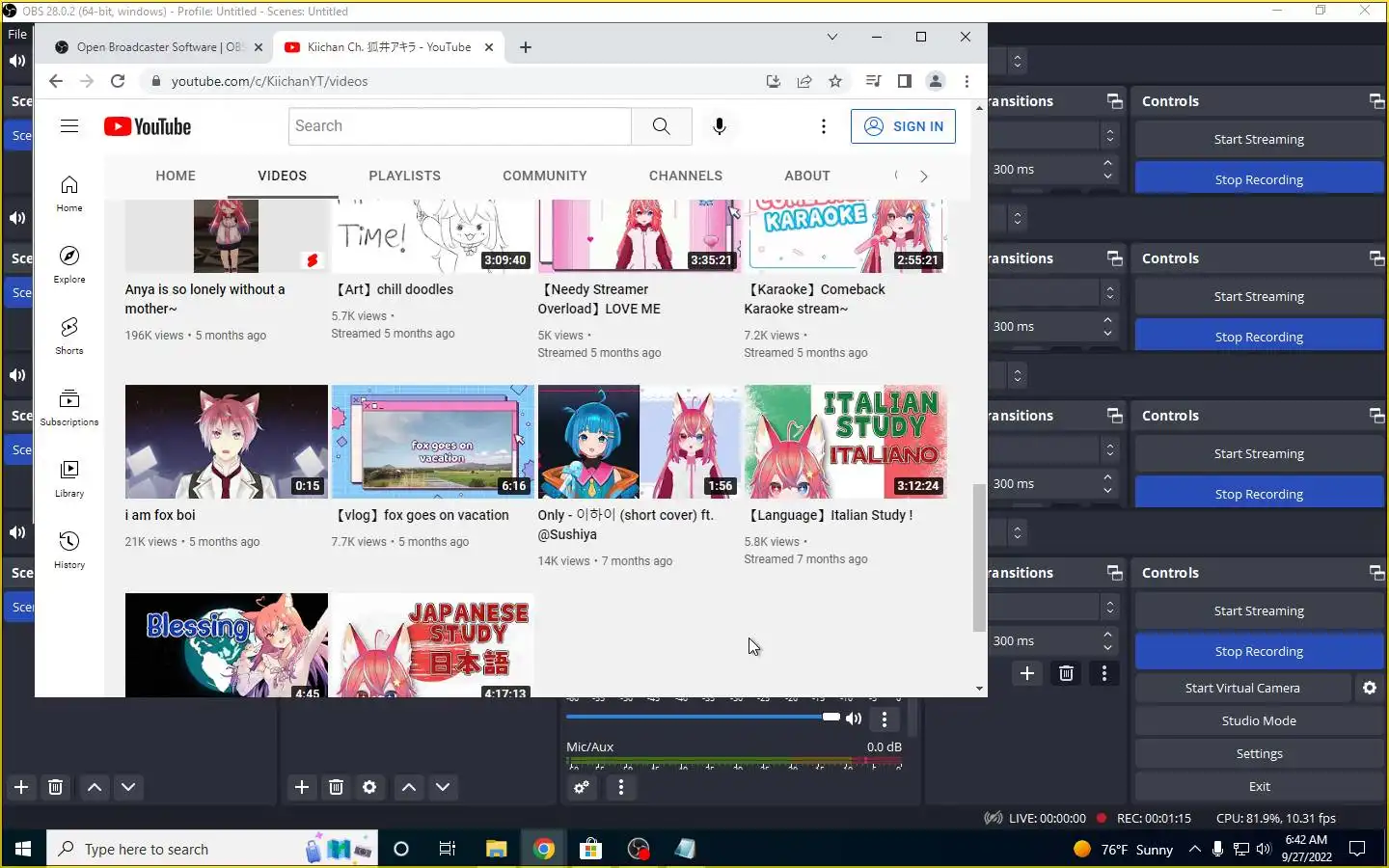The image size is (1389, 868).
Task: Open the Chrome profile avatar
Action: (935, 81)
